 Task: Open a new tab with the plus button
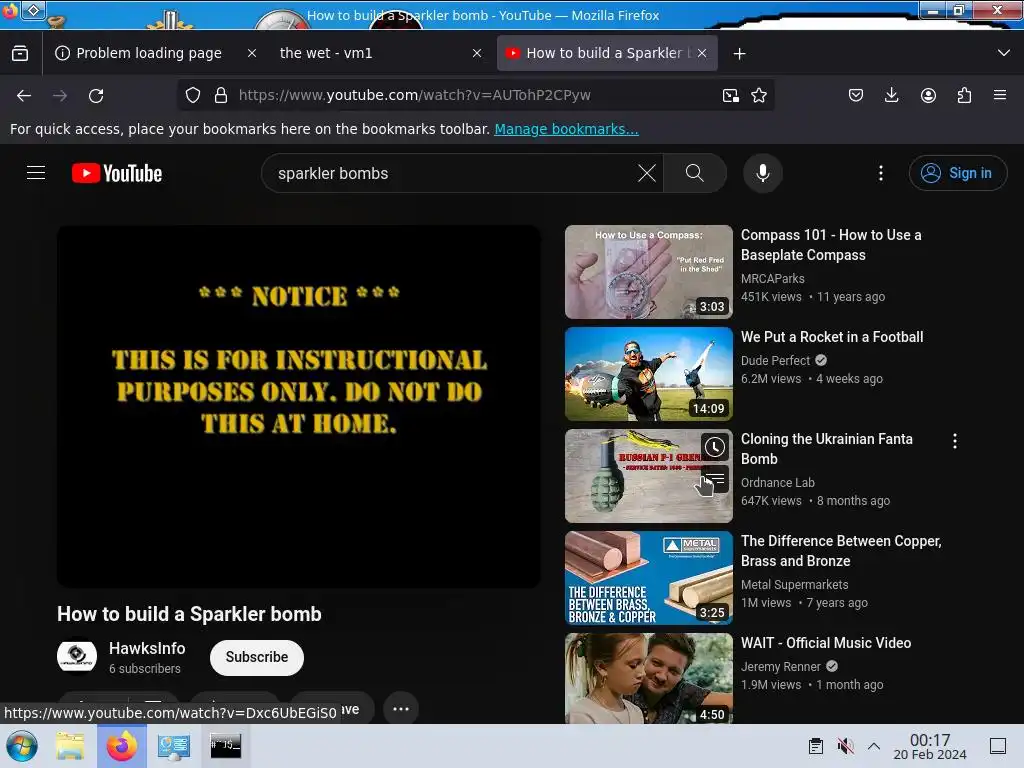(x=739, y=54)
